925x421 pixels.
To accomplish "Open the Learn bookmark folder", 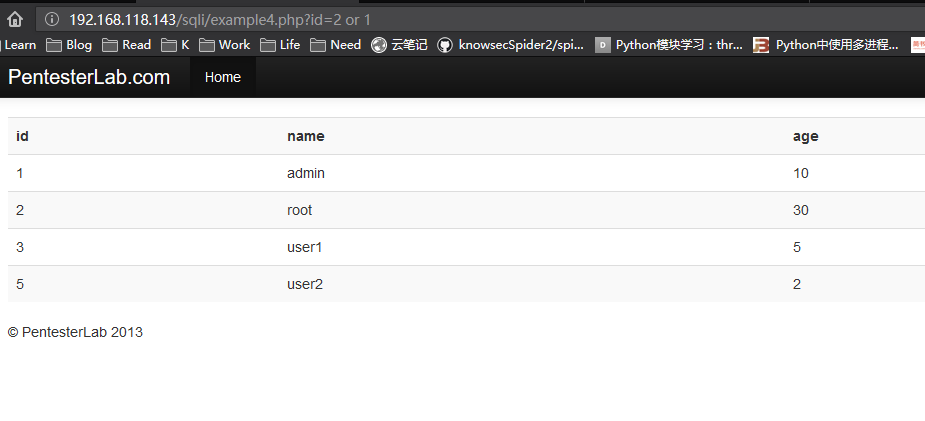I will point(18,45).
